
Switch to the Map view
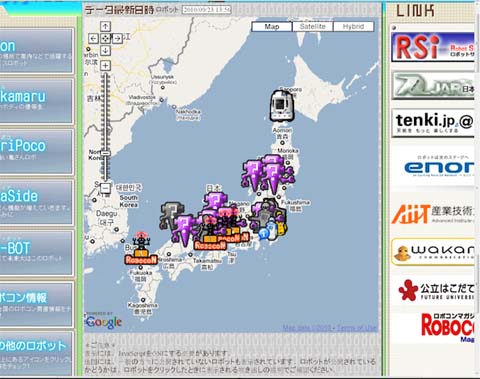tap(272, 26)
